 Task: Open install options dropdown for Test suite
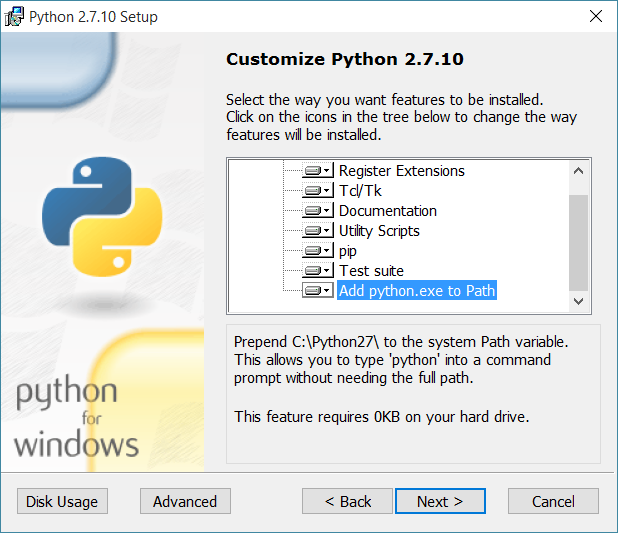coord(318,271)
